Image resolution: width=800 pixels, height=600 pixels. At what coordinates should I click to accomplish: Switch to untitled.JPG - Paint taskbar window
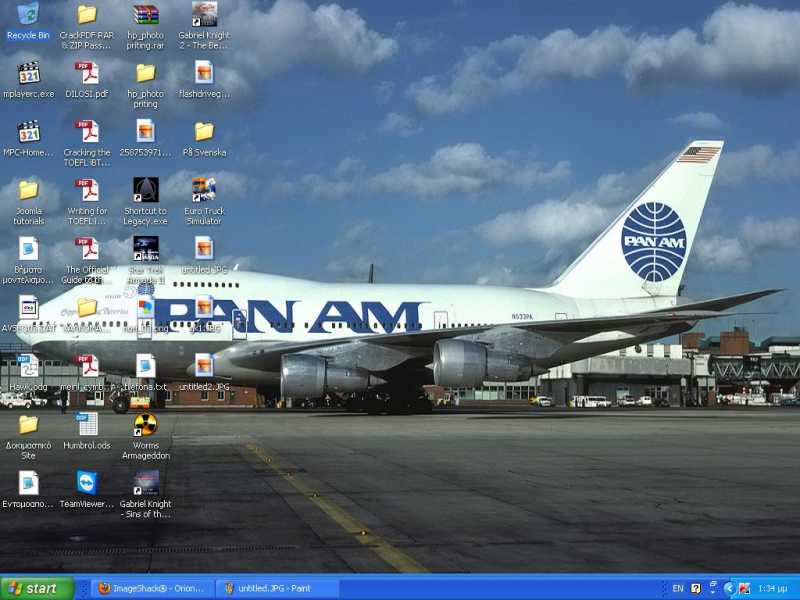(x=277, y=588)
